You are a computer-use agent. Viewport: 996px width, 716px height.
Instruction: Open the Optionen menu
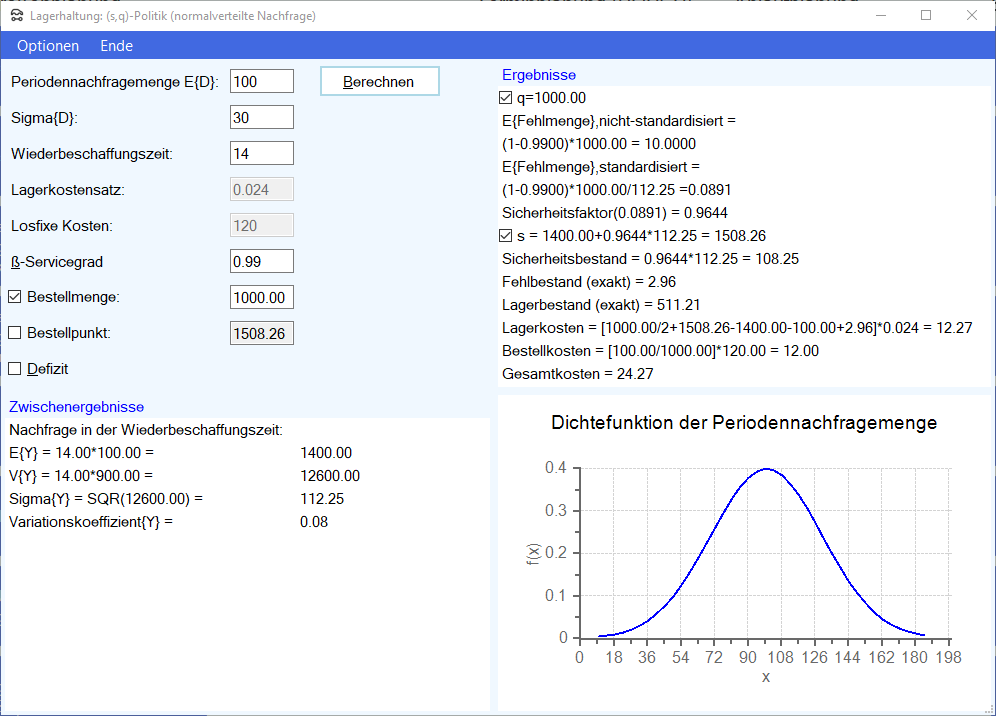click(48, 46)
